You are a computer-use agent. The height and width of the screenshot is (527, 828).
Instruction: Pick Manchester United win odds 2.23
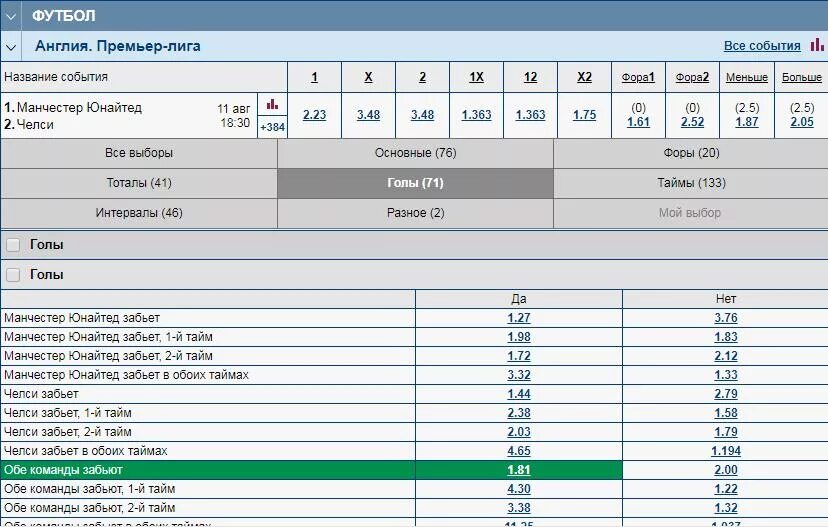(314, 115)
